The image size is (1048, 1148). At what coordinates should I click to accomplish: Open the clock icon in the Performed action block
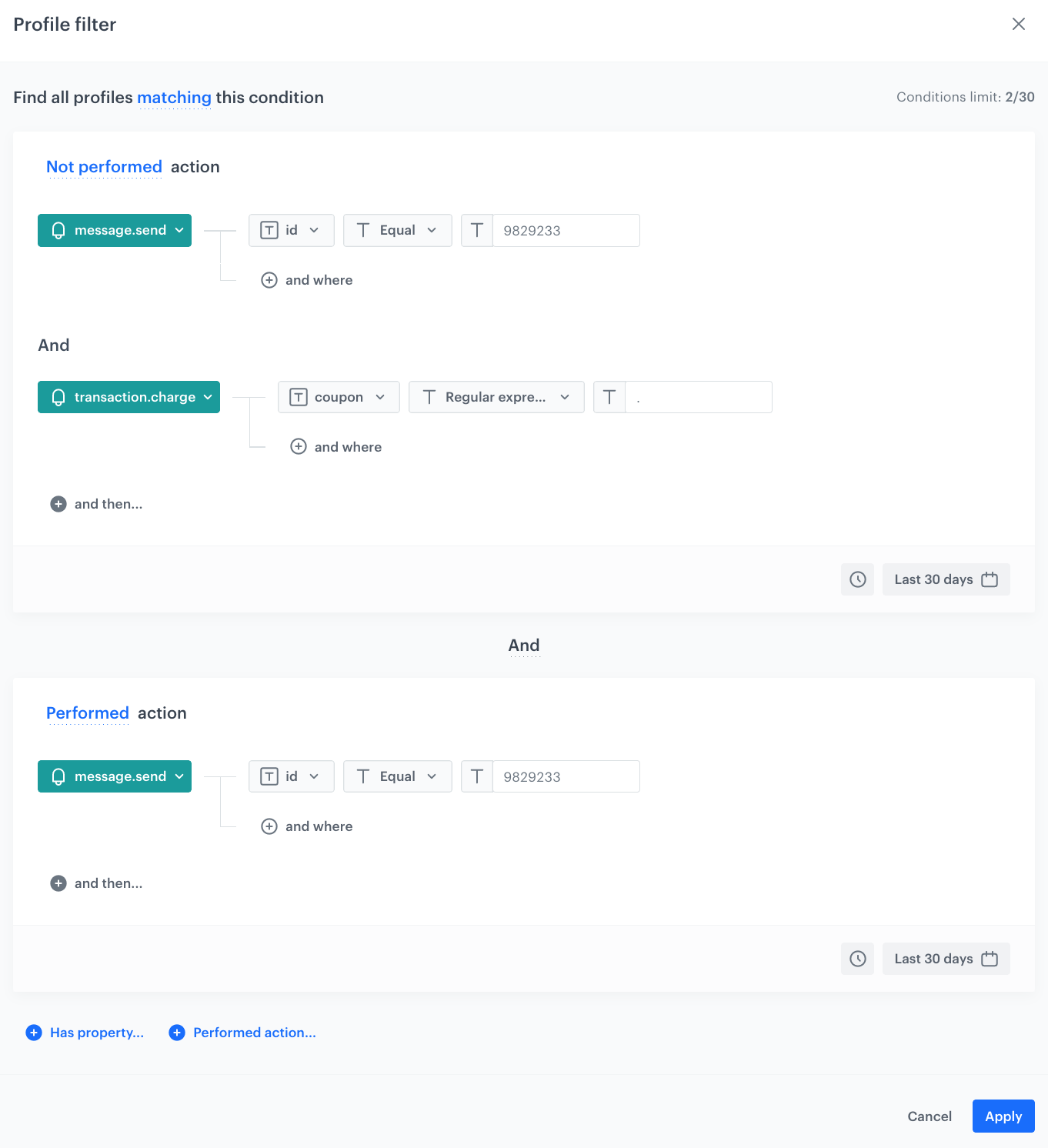(x=857, y=959)
